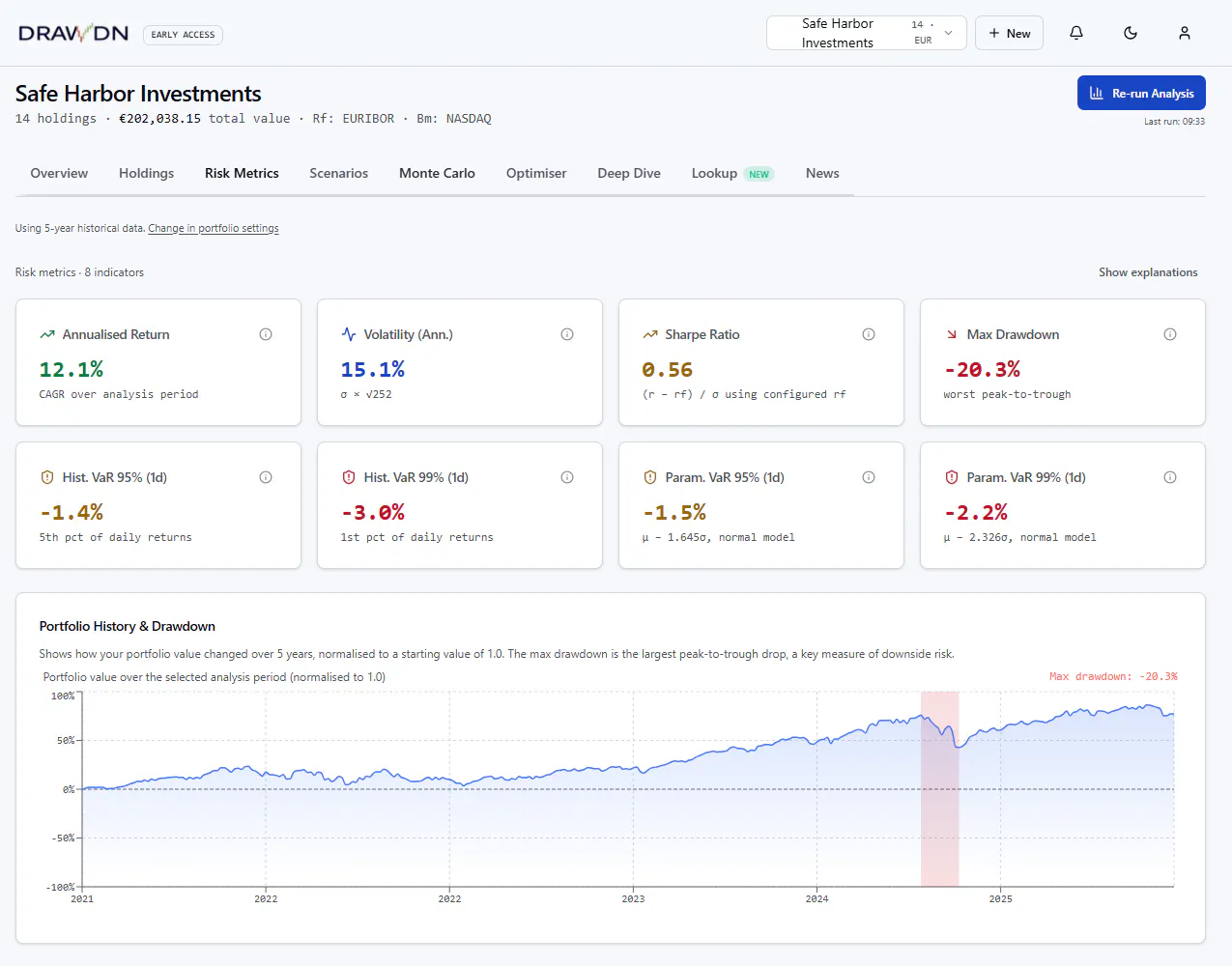1232x966 pixels.
Task: Click the Re-run Analysis button
Action: tap(1141, 93)
